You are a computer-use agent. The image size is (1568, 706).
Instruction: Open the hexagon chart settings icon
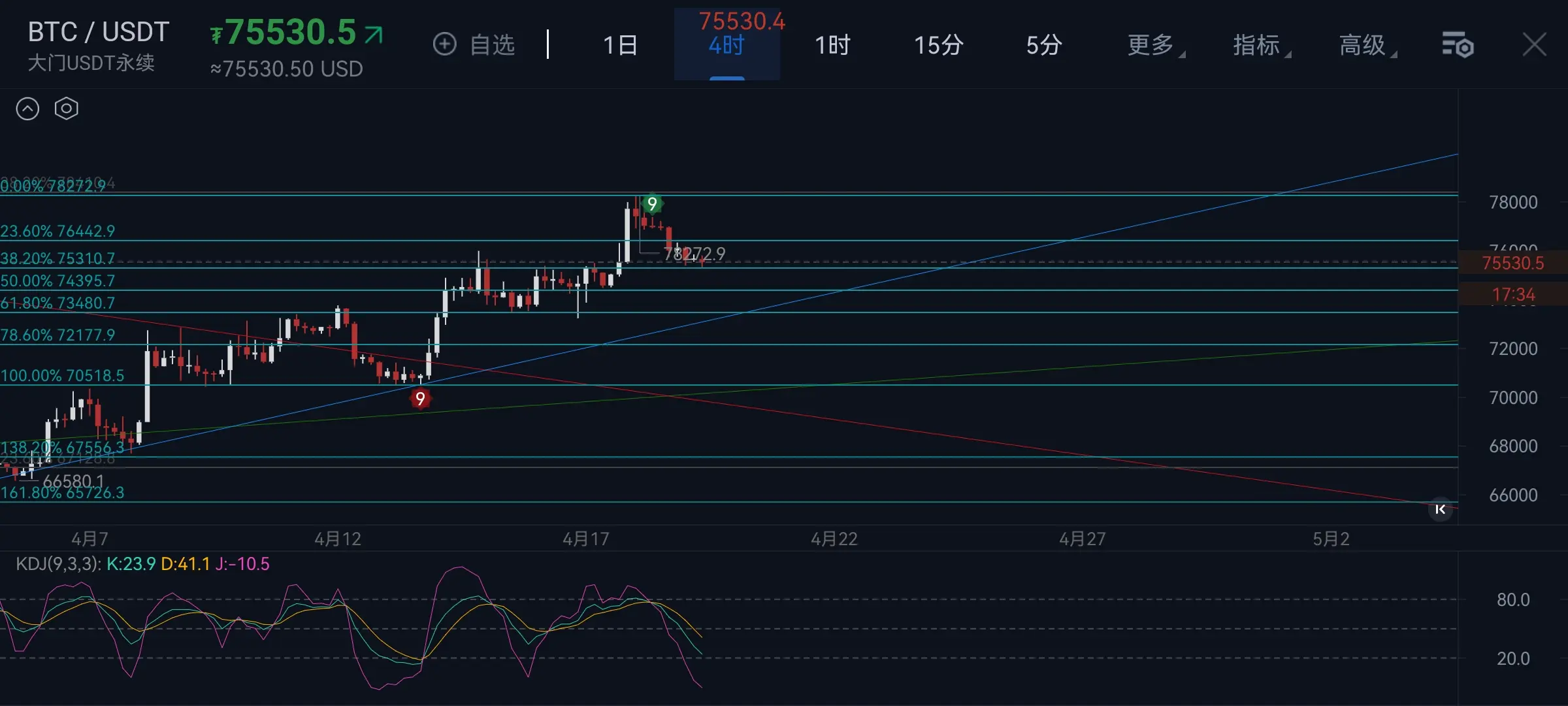66,109
